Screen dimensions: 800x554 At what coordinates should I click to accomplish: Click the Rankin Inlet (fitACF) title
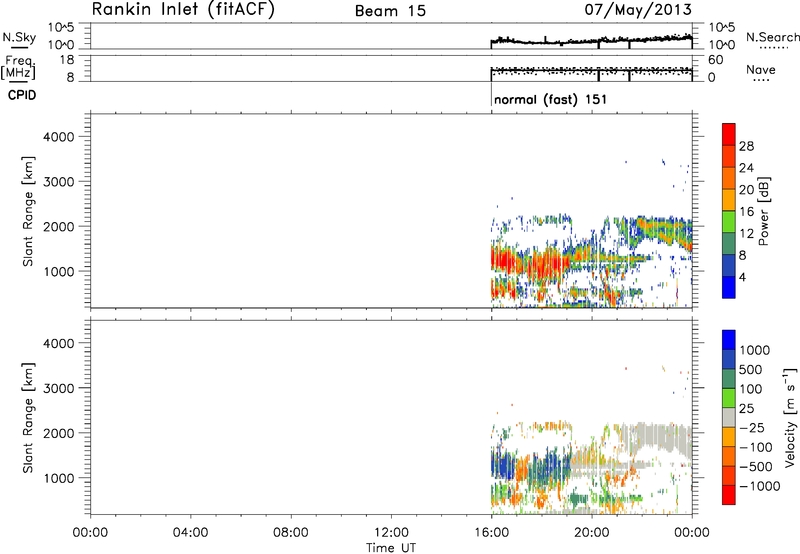pyautogui.click(x=183, y=9)
